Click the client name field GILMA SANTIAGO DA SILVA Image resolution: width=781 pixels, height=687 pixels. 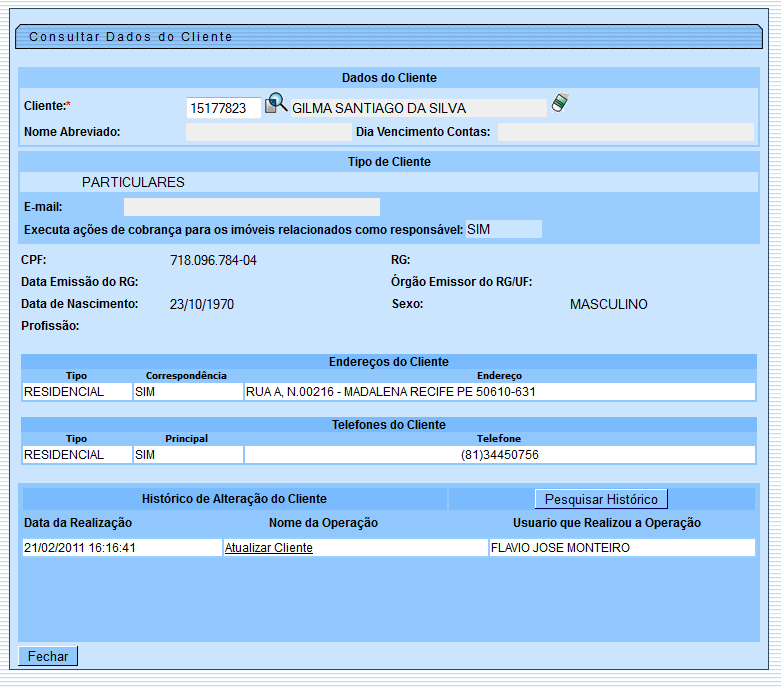[x=418, y=108]
